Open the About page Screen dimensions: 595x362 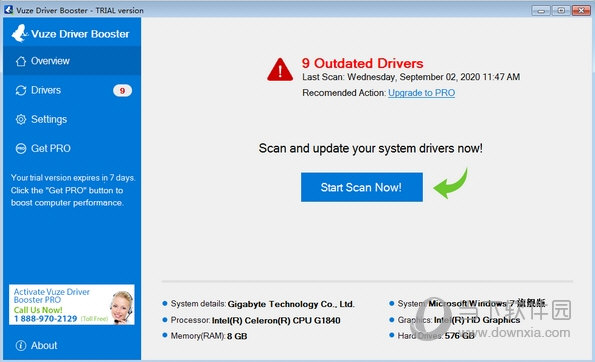tap(72, 346)
